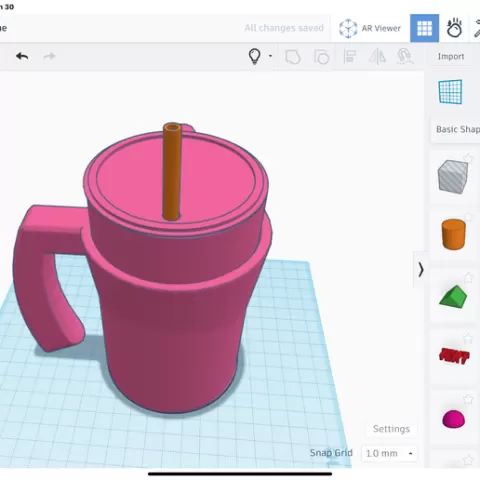The height and width of the screenshot is (480, 480).
Task: Pick the orange Cylinder shape
Action: (453, 234)
